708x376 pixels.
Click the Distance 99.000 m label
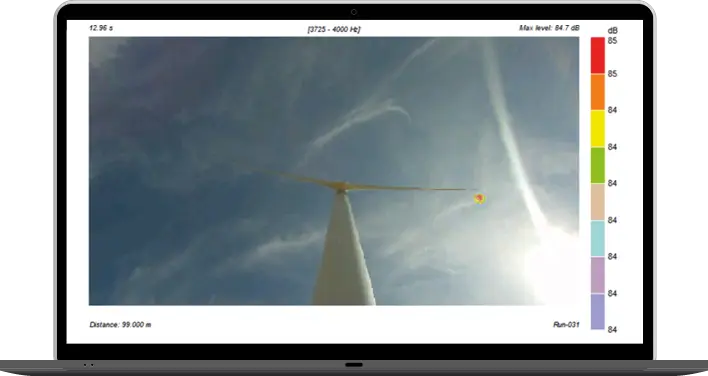tap(120, 325)
